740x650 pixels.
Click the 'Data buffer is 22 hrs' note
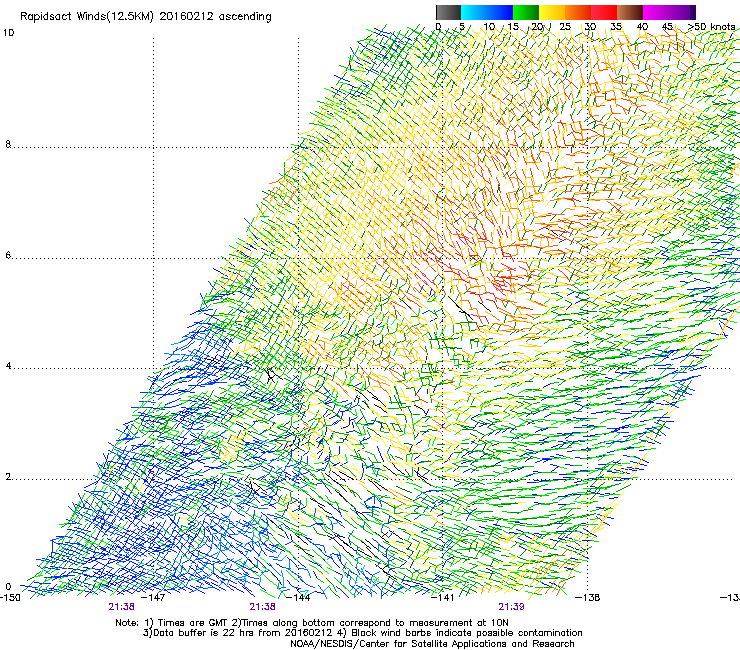(362, 633)
